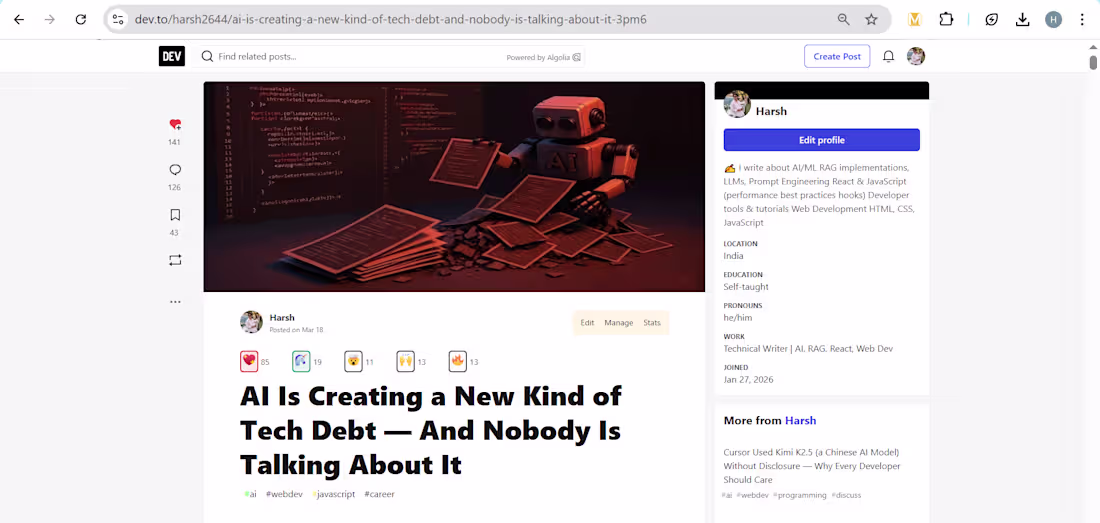Open the post Stats link

click(x=652, y=322)
